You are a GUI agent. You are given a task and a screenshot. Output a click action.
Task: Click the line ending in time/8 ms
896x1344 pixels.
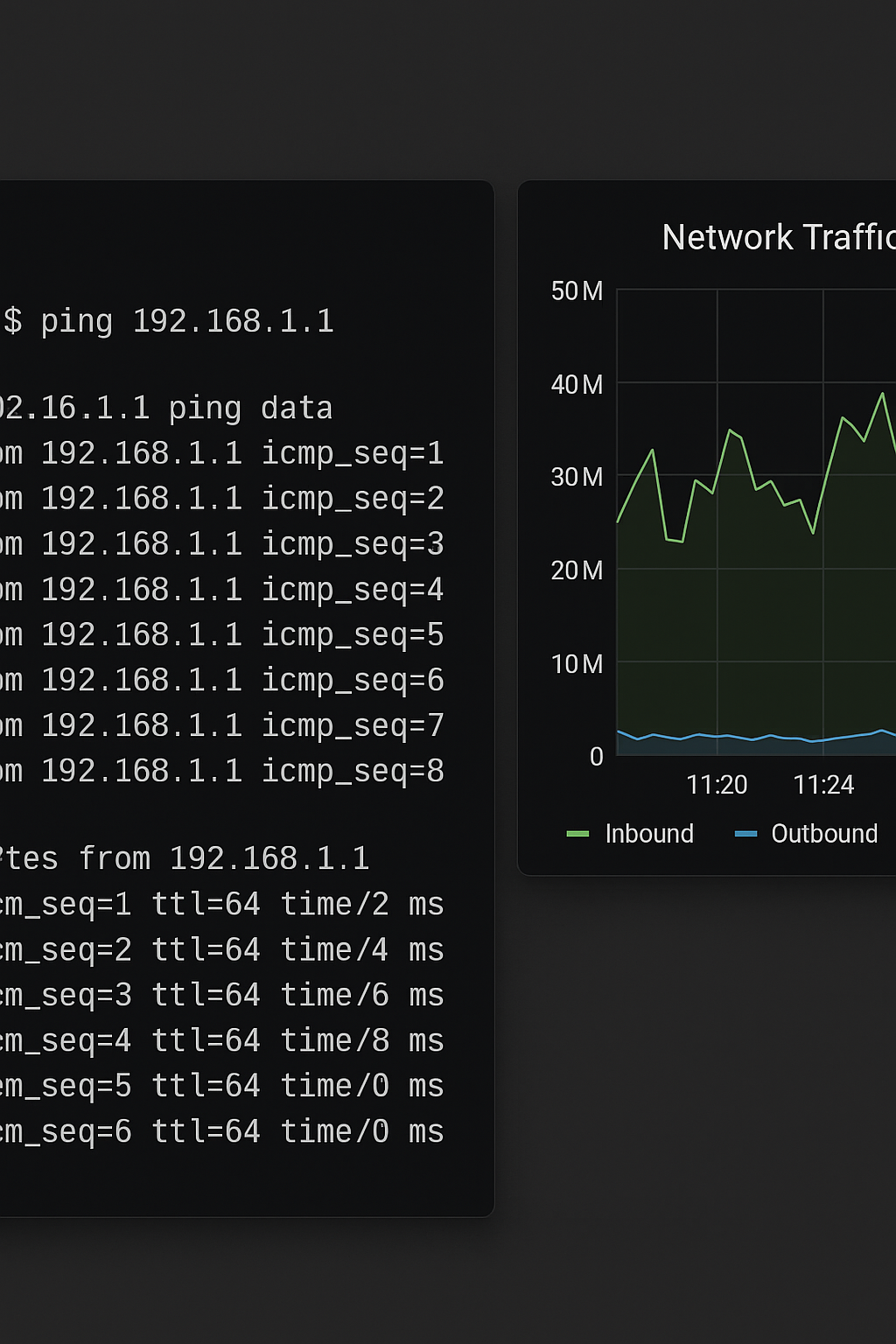tap(222, 1041)
